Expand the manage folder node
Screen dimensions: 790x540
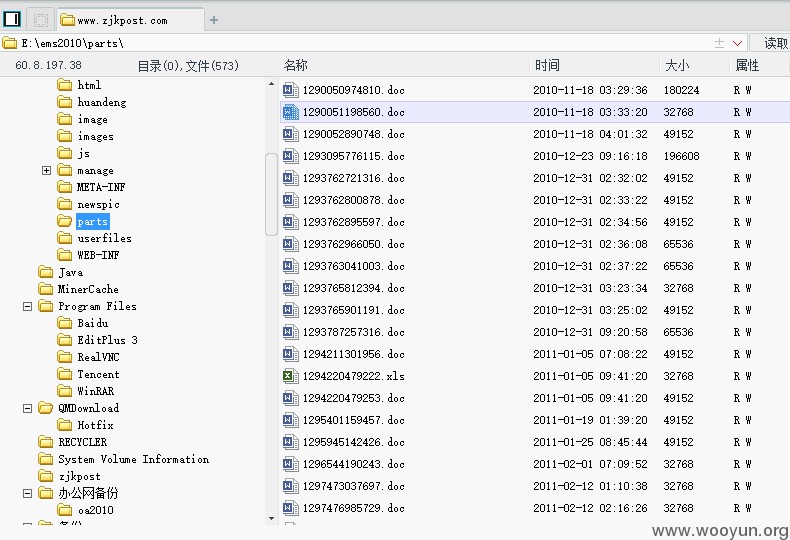click(46, 170)
